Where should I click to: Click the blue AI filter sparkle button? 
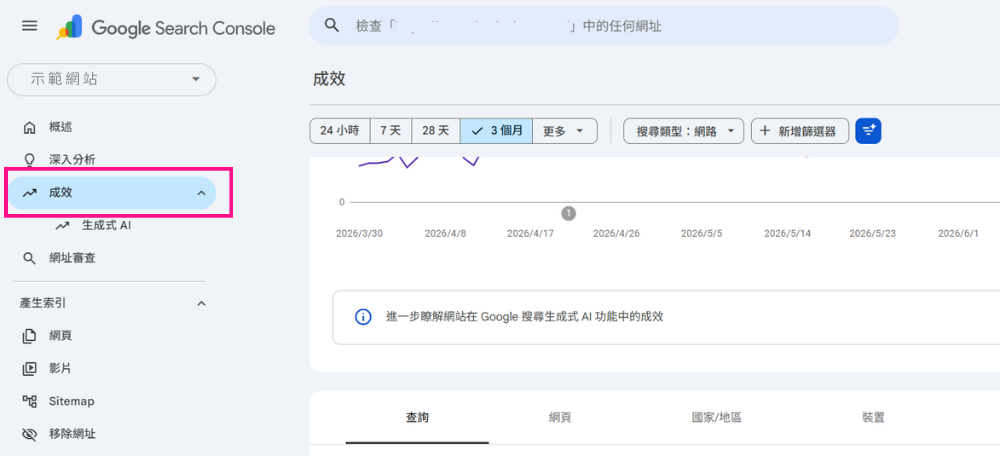click(x=868, y=131)
